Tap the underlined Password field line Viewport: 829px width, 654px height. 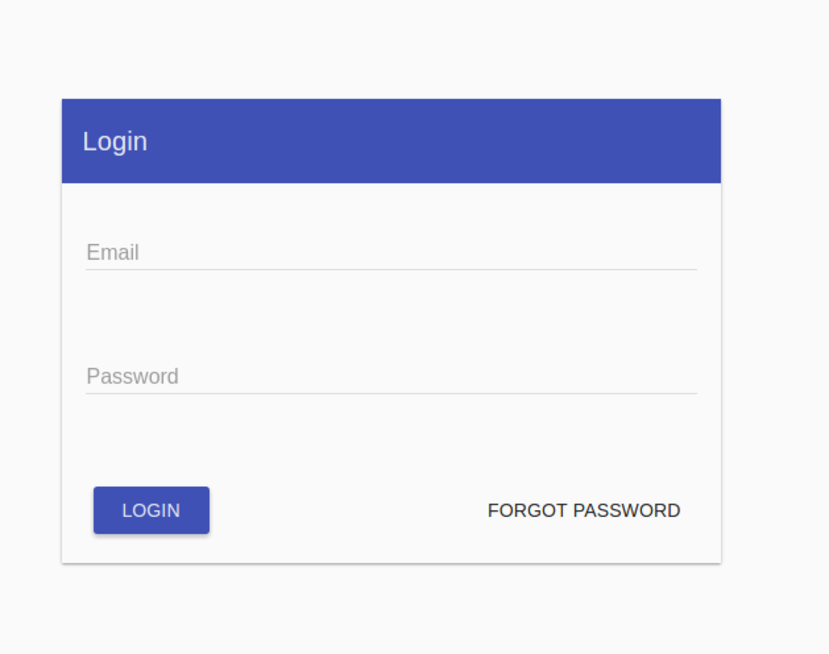tap(390, 392)
